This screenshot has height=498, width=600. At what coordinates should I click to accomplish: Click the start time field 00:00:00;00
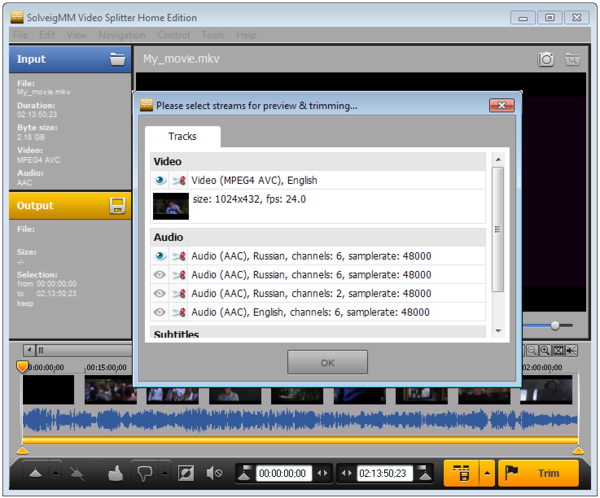284,474
